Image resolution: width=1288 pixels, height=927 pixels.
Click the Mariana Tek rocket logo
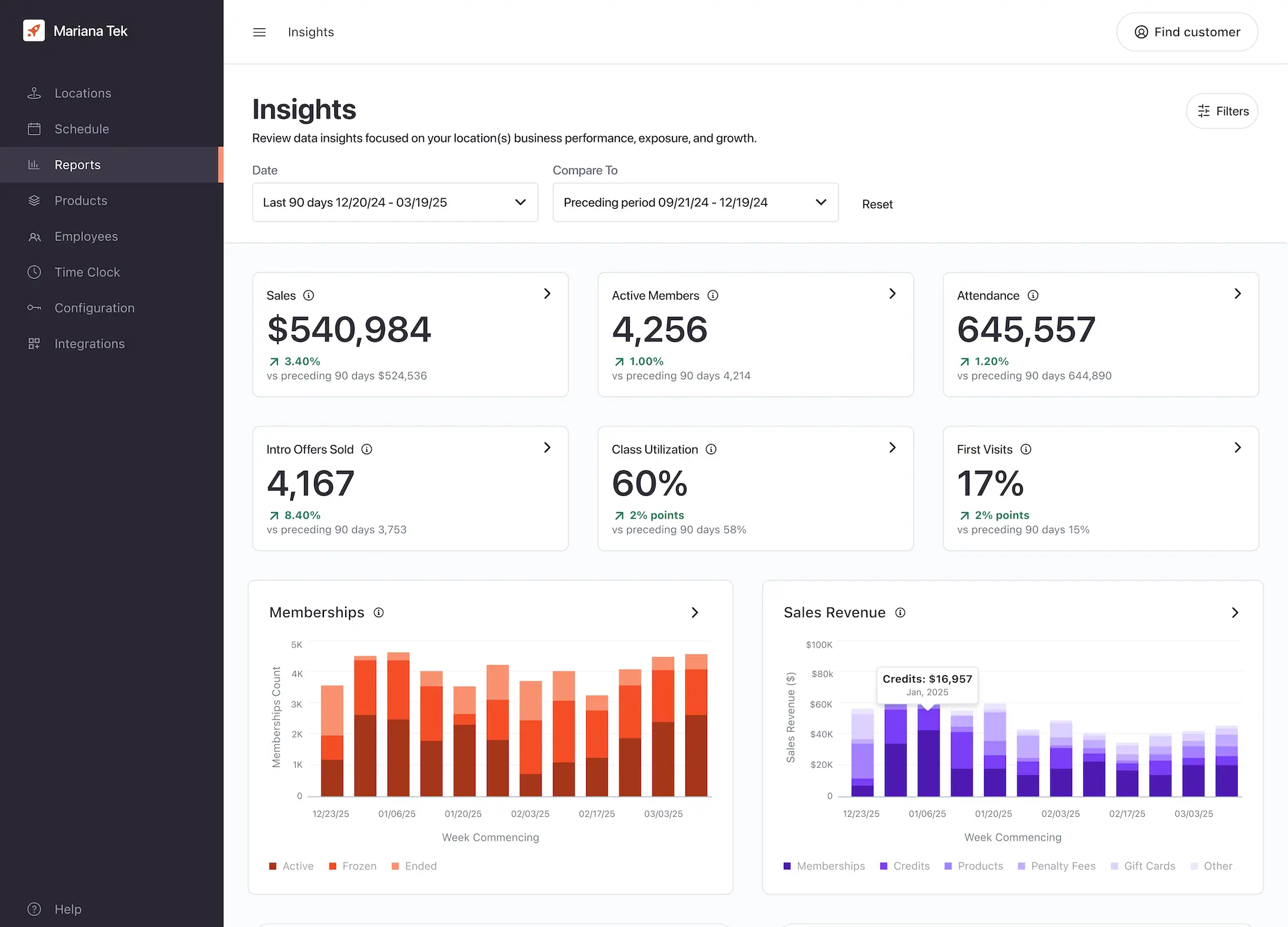coord(33,30)
